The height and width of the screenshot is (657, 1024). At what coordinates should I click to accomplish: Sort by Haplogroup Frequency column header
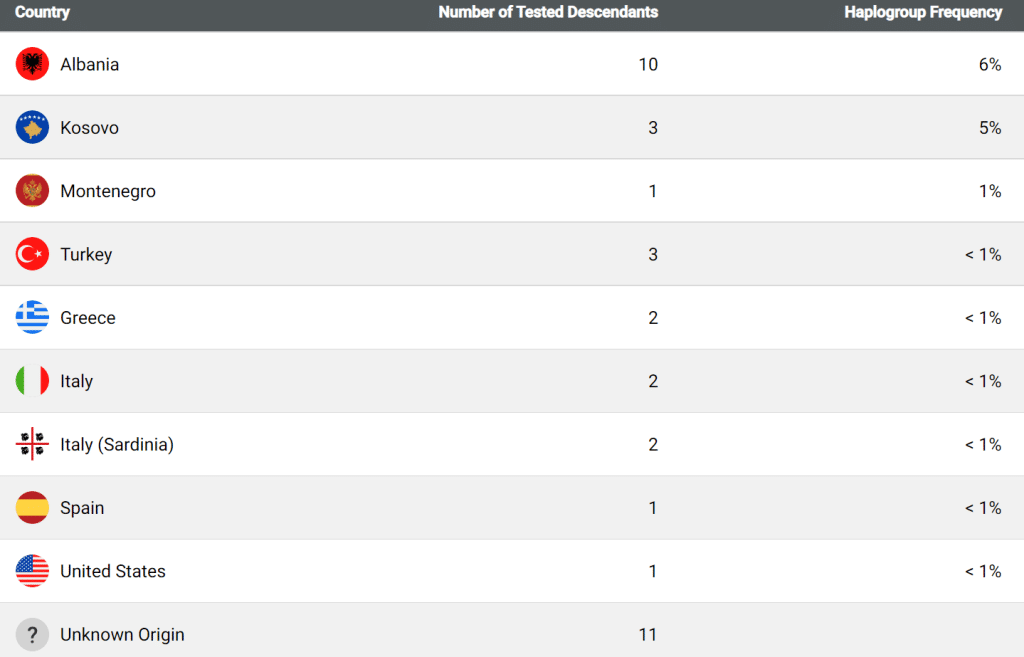pos(922,13)
